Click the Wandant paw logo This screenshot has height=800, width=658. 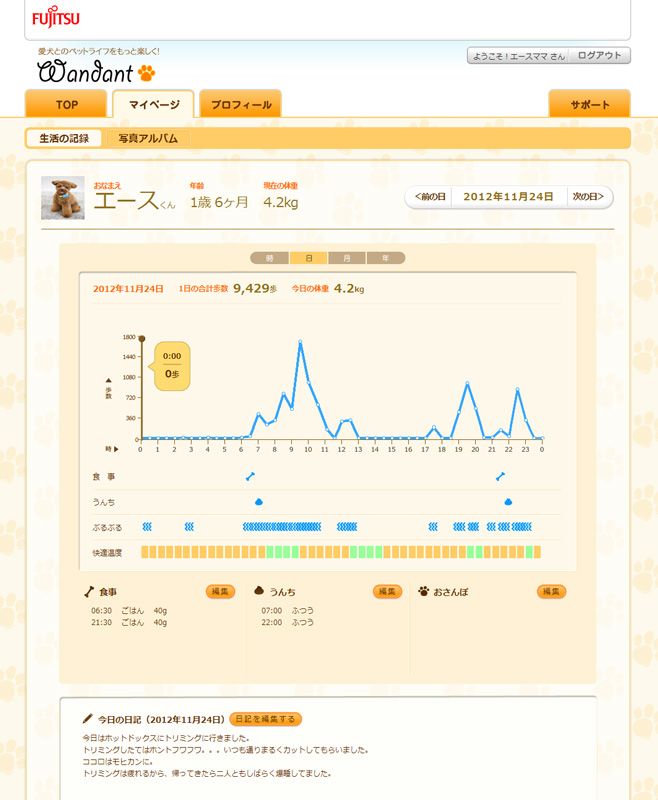point(97,72)
